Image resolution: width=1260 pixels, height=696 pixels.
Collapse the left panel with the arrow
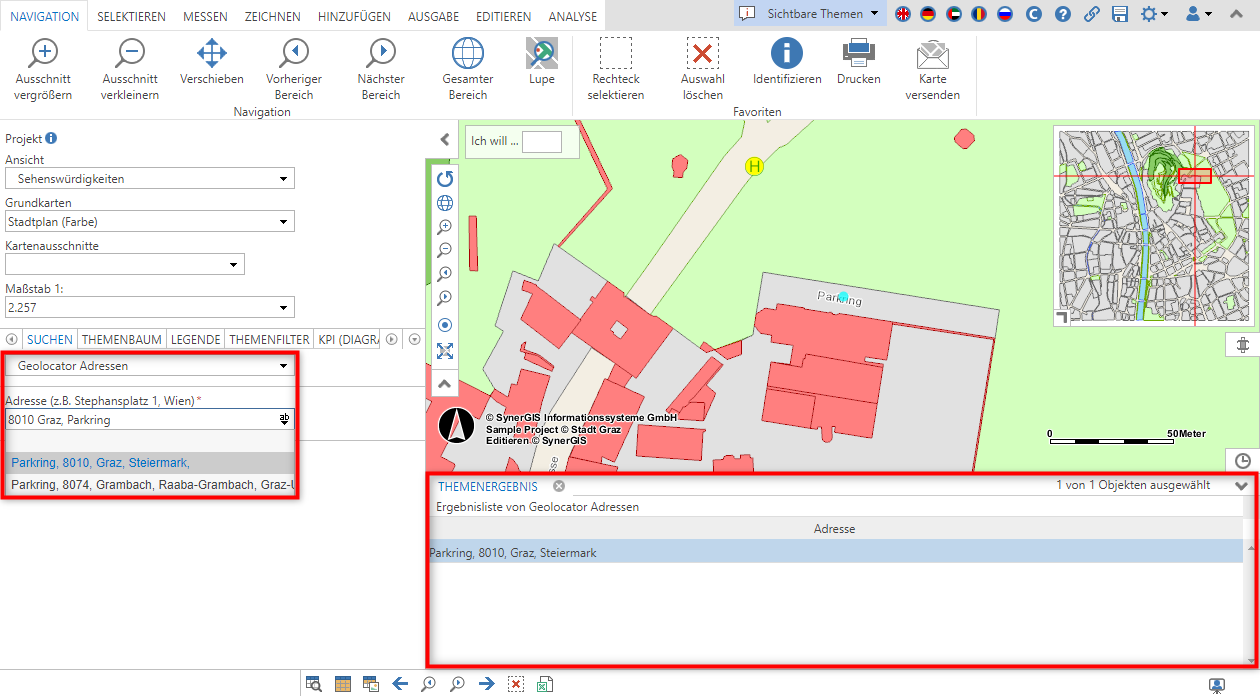tap(445, 140)
